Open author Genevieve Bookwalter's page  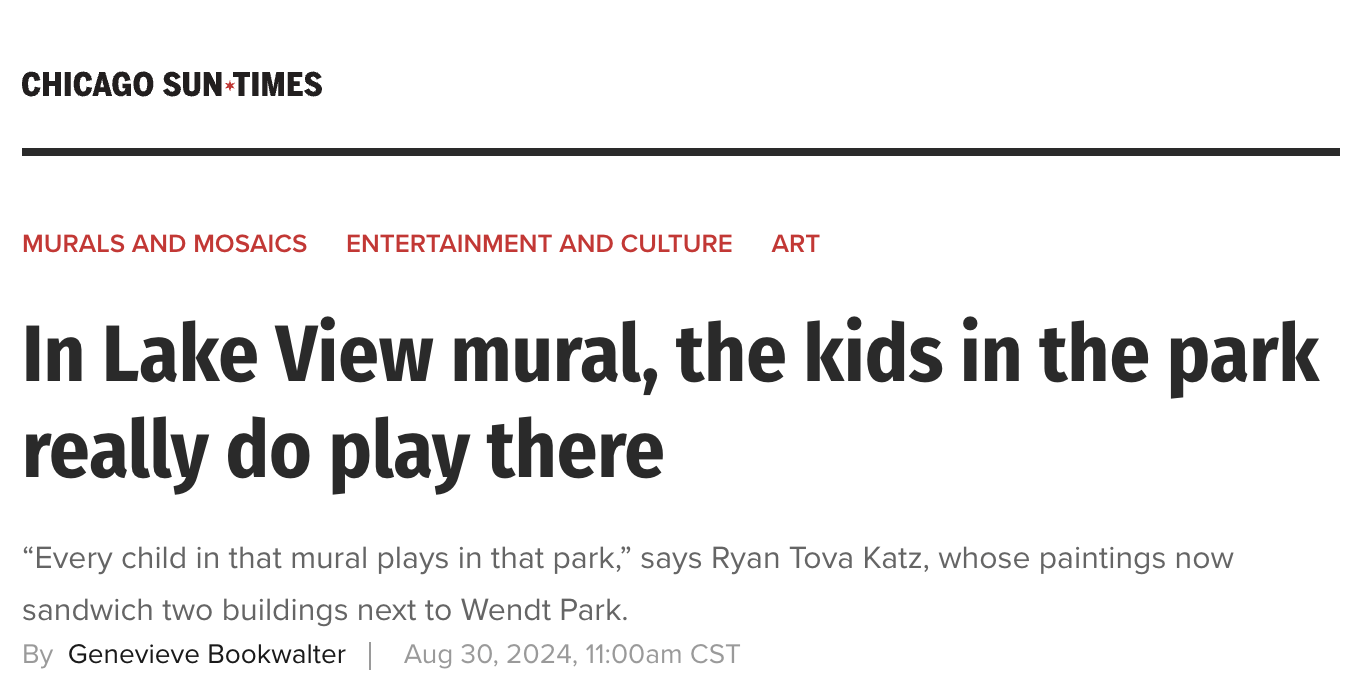point(207,655)
